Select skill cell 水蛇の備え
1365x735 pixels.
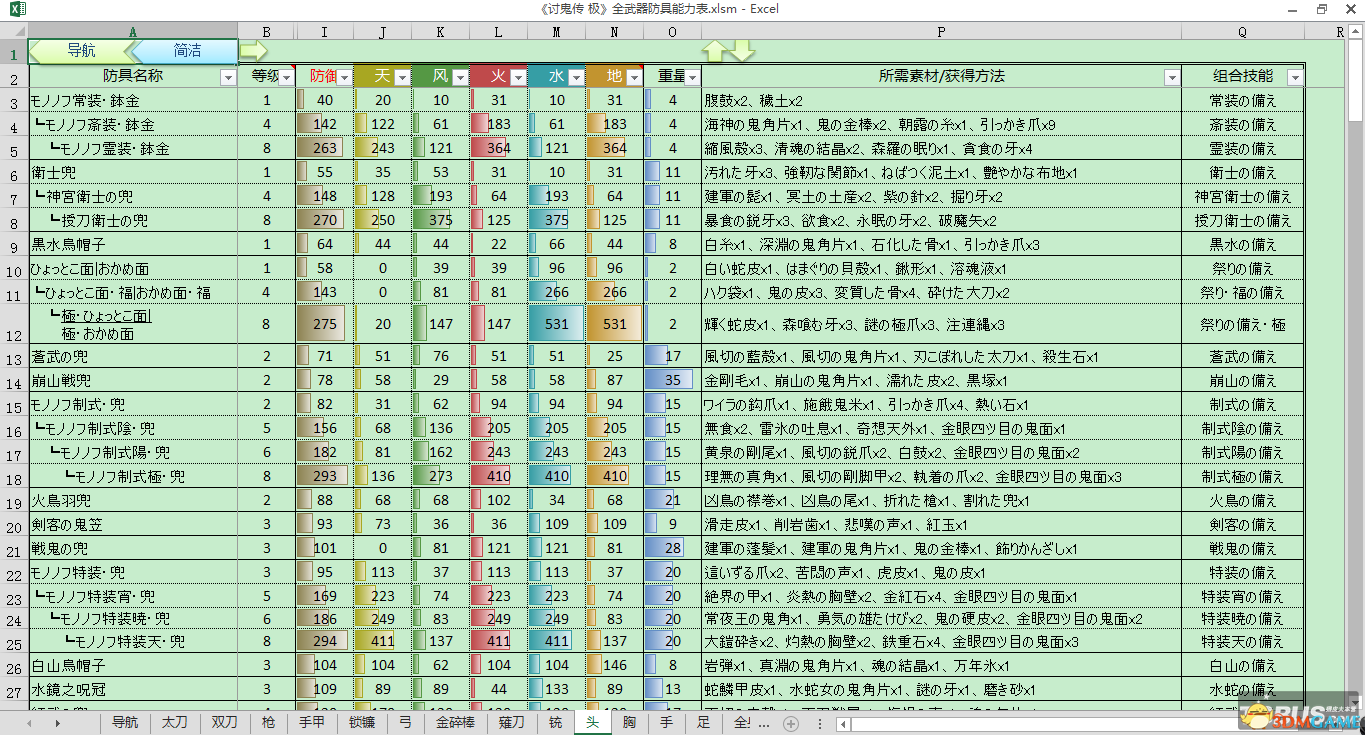1242,688
